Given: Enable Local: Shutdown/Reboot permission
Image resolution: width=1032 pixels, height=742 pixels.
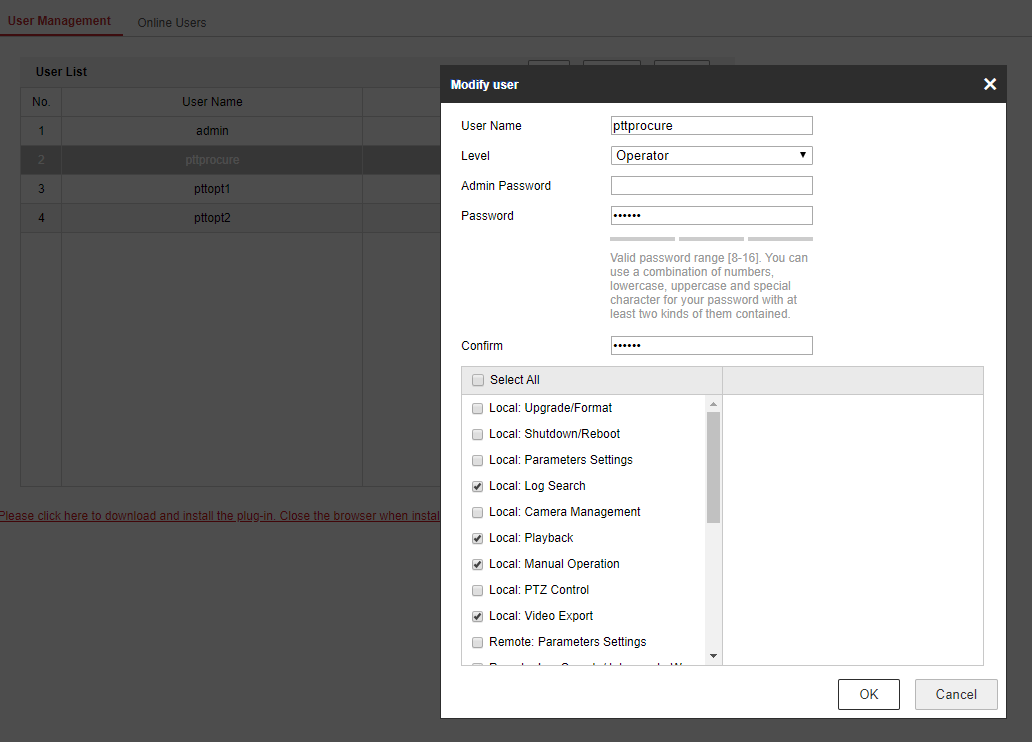Looking at the screenshot, I should 478,435.
